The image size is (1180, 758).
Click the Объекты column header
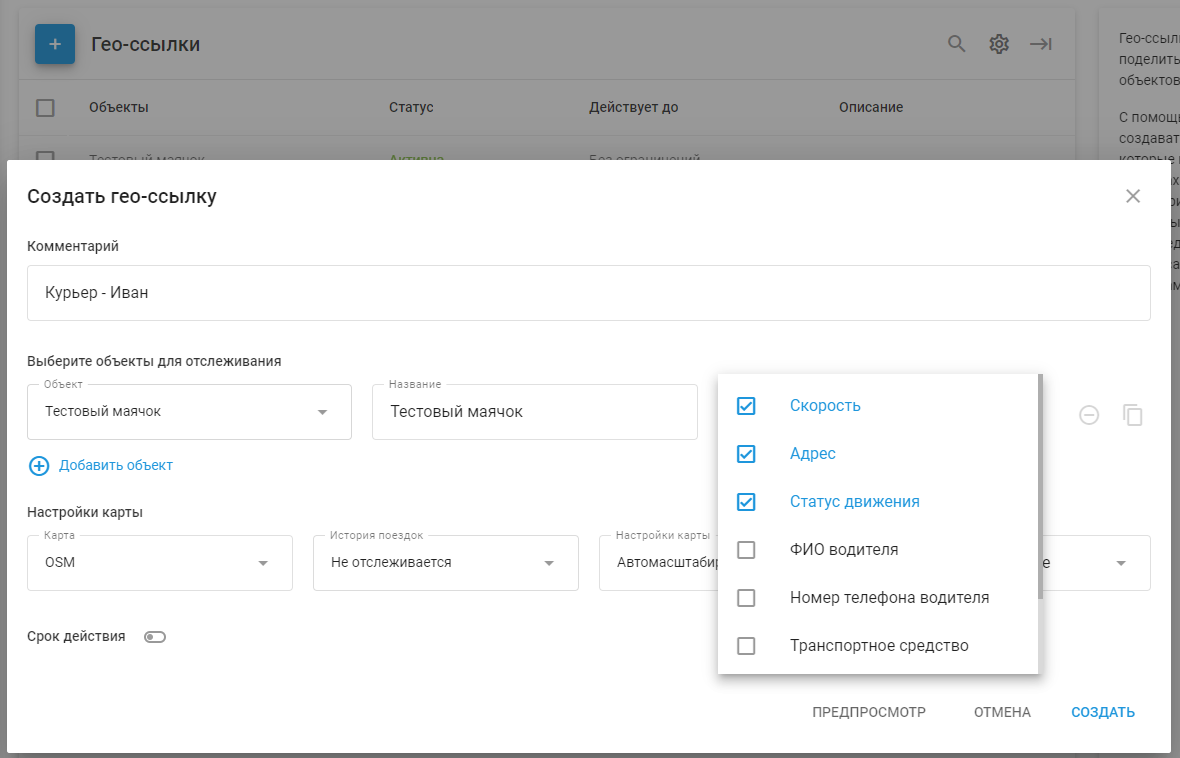click(119, 108)
